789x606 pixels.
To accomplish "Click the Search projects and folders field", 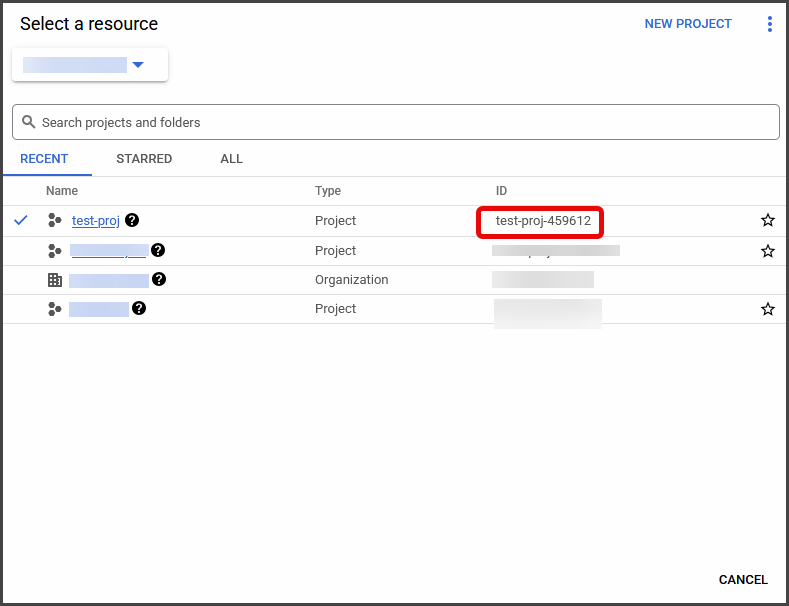I will pyautogui.click(x=400, y=122).
